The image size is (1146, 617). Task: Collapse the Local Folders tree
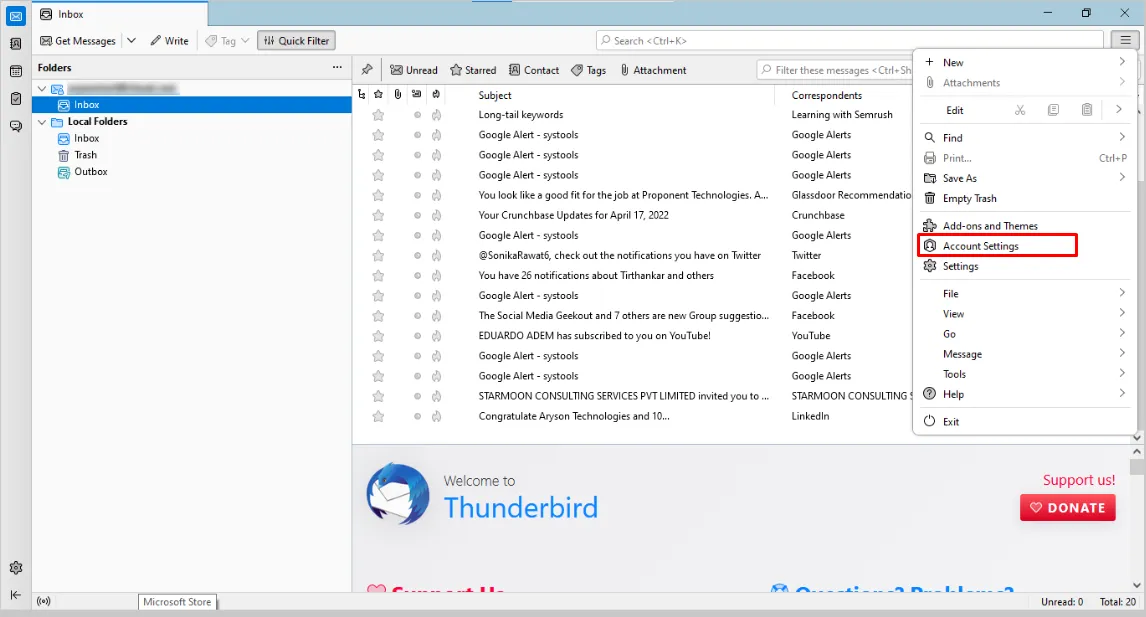pos(42,122)
